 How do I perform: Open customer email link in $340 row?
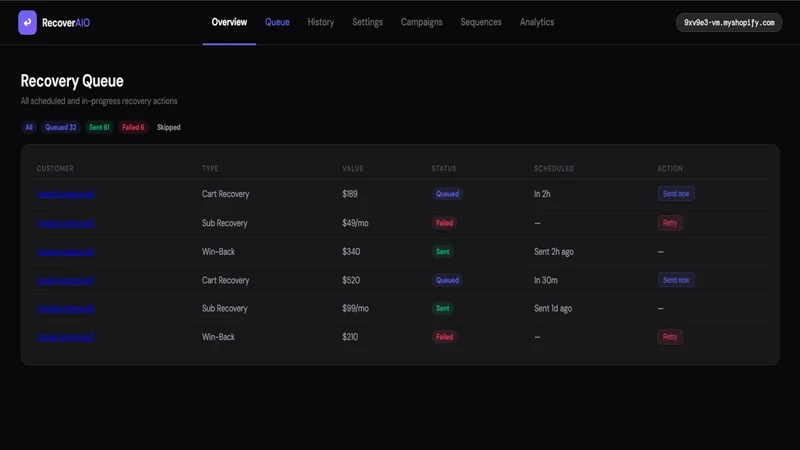click(65, 252)
